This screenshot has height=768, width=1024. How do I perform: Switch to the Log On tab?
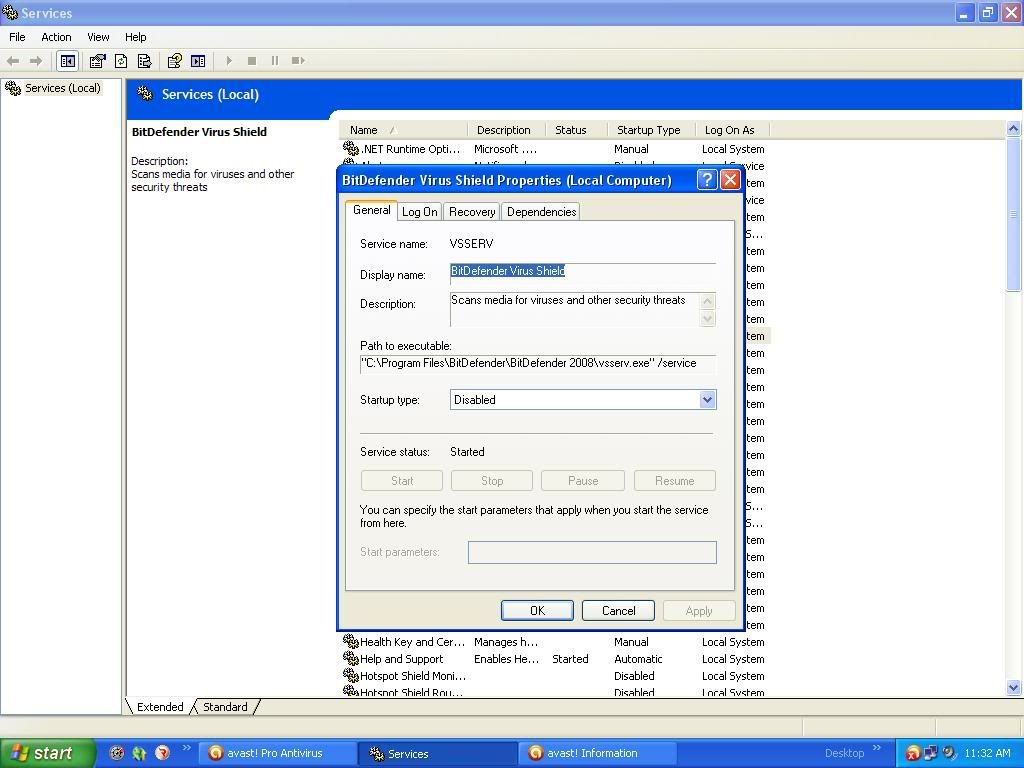pos(420,212)
